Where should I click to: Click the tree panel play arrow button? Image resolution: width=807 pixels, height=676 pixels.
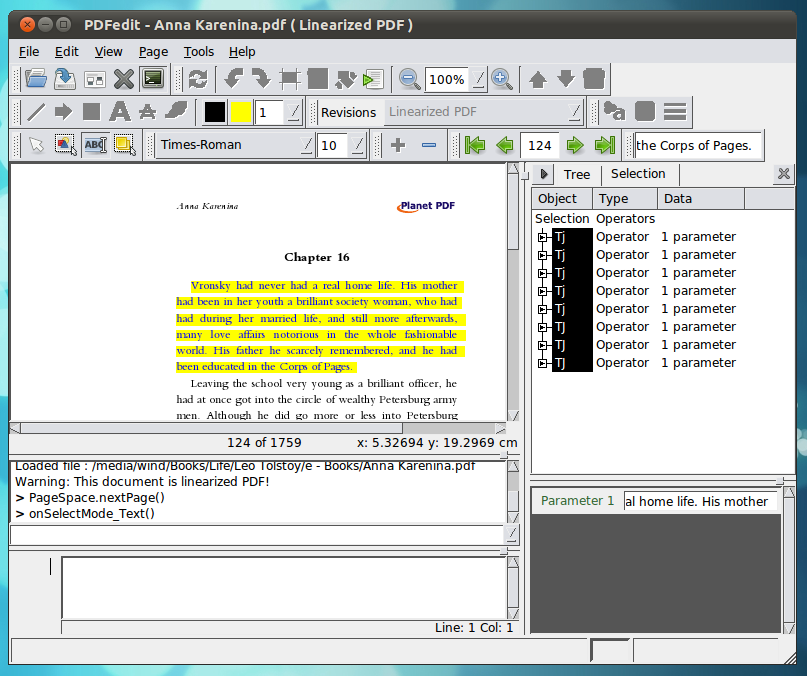tap(543, 174)
